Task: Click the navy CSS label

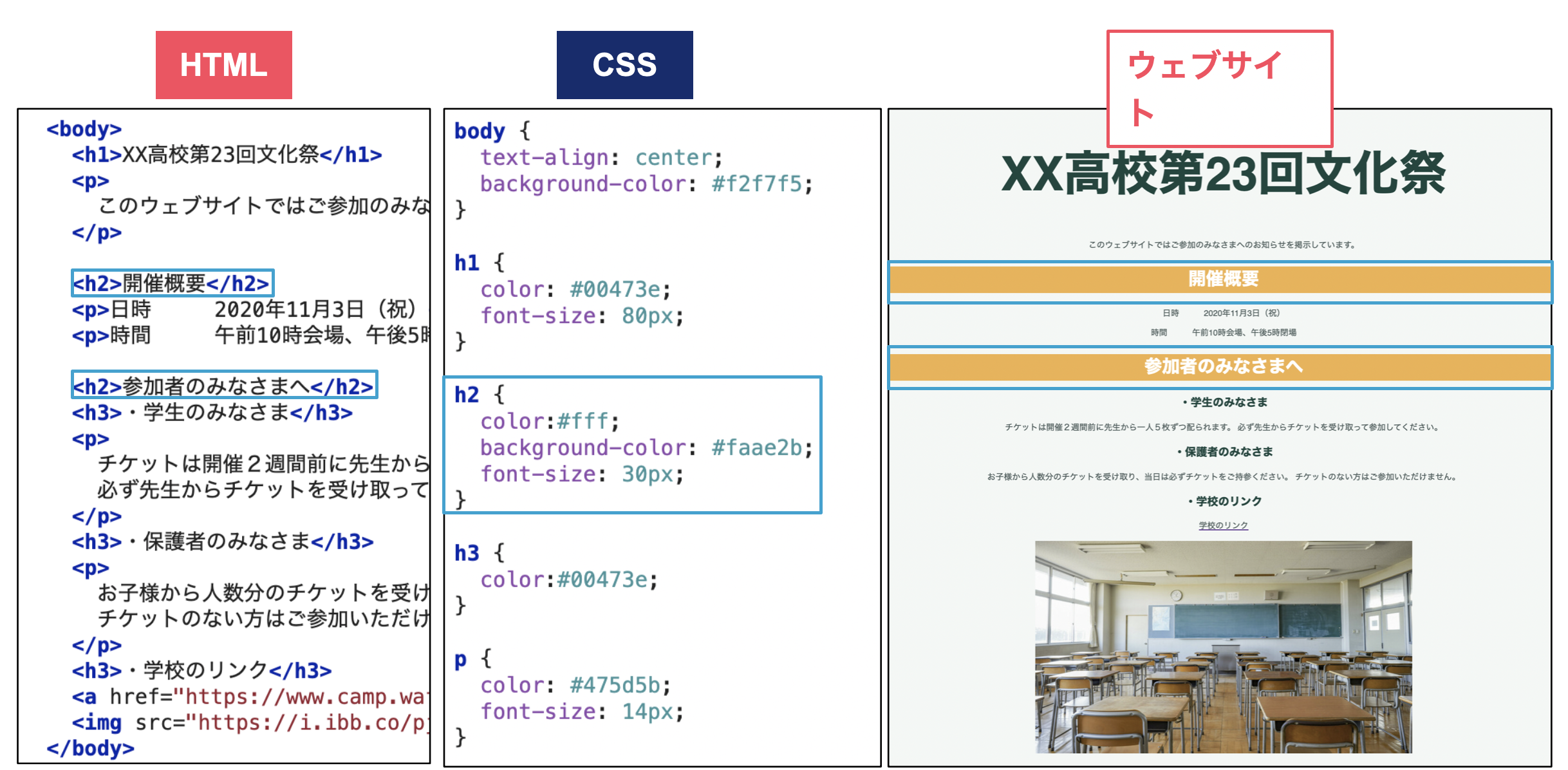Action: click(624, 65)
